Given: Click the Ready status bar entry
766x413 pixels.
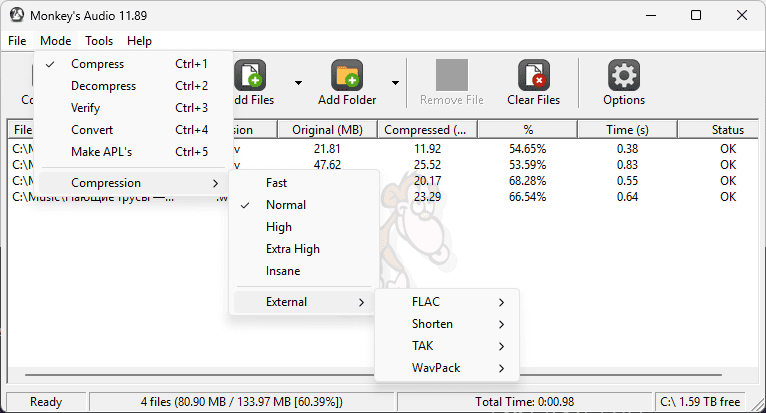Looking at the screenshot, I should click(x=46, y=402).
